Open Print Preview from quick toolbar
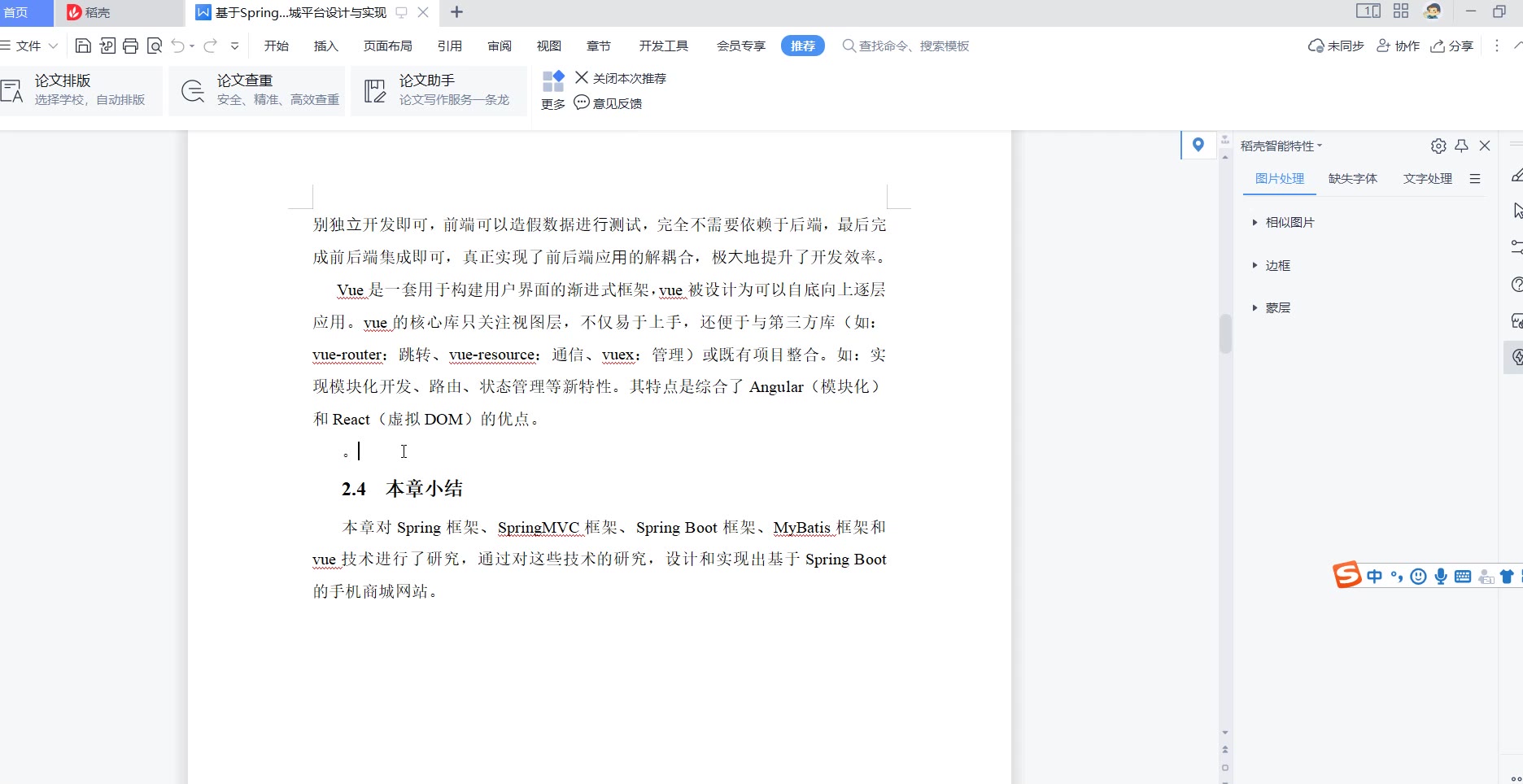Image resolution: width=1523 pixels, height=784 pixels. click(155, 46)
